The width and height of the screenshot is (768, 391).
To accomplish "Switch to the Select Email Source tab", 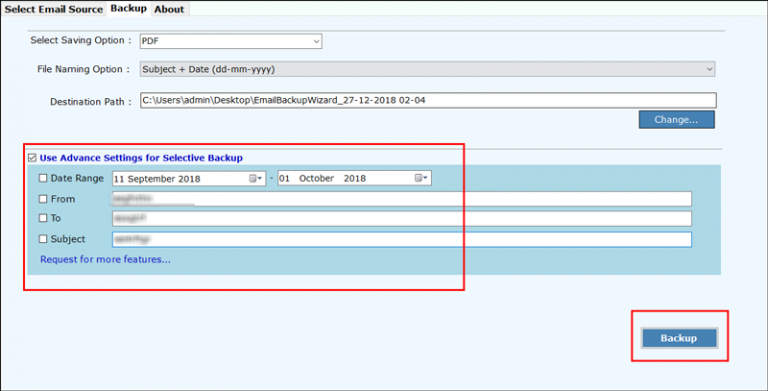I will point(53,9).
